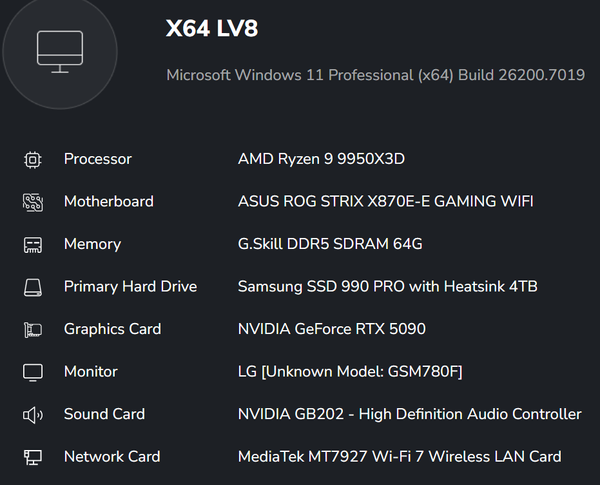Click the large computer icon in the circle
The height and width of the screenshot is (485, 600).
coord(59,51)
